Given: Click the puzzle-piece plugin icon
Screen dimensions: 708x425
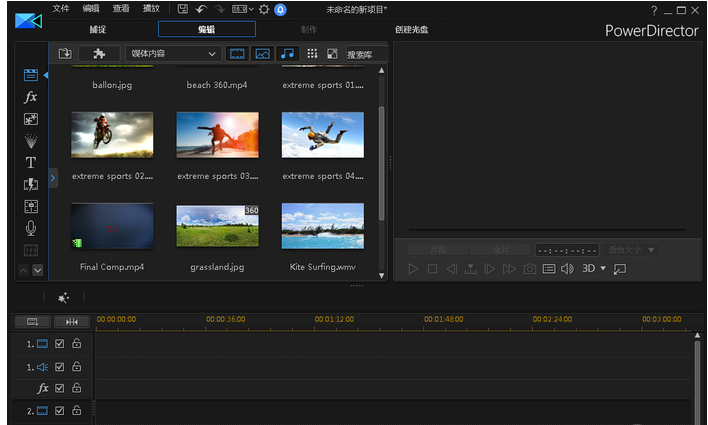Looking at the screenshot, I should pos(99,53).
